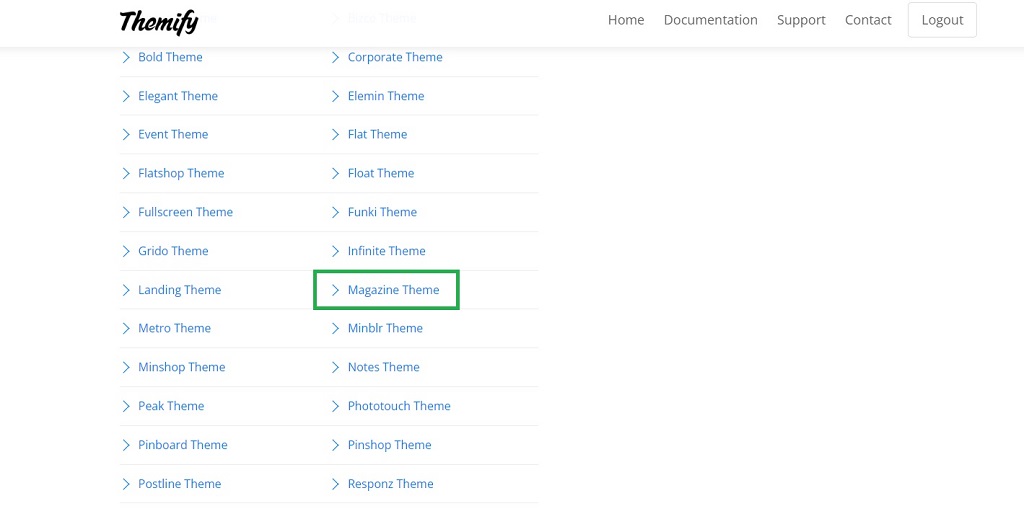Open the Support page
This screenshot has height=514, width=1024.
click(x=801, y=20)
